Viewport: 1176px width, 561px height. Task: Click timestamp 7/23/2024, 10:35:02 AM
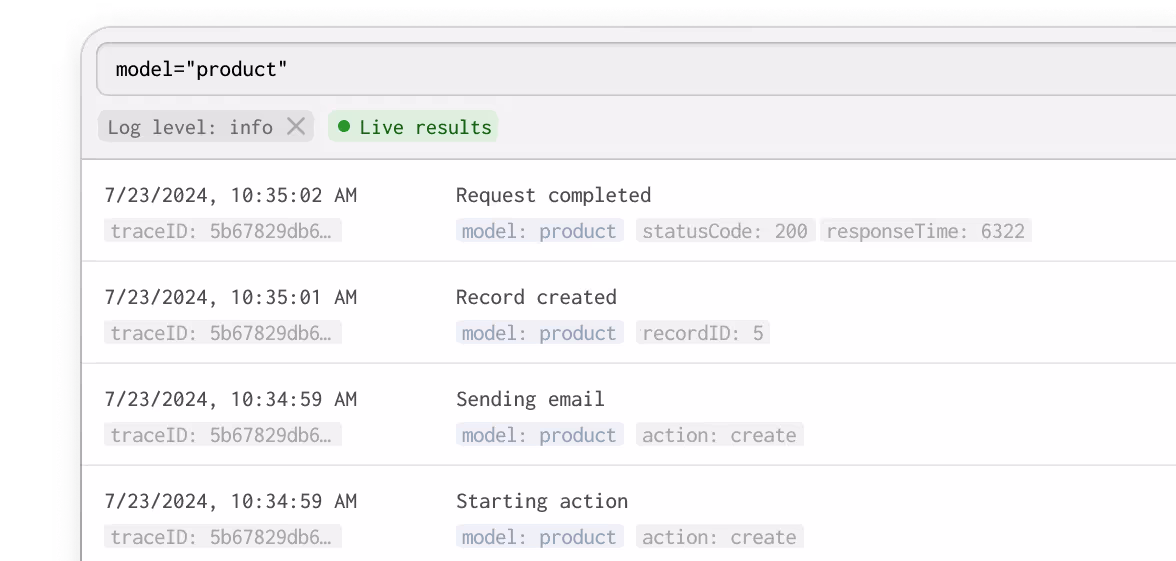pyautogui.click(x=231, y=196)
